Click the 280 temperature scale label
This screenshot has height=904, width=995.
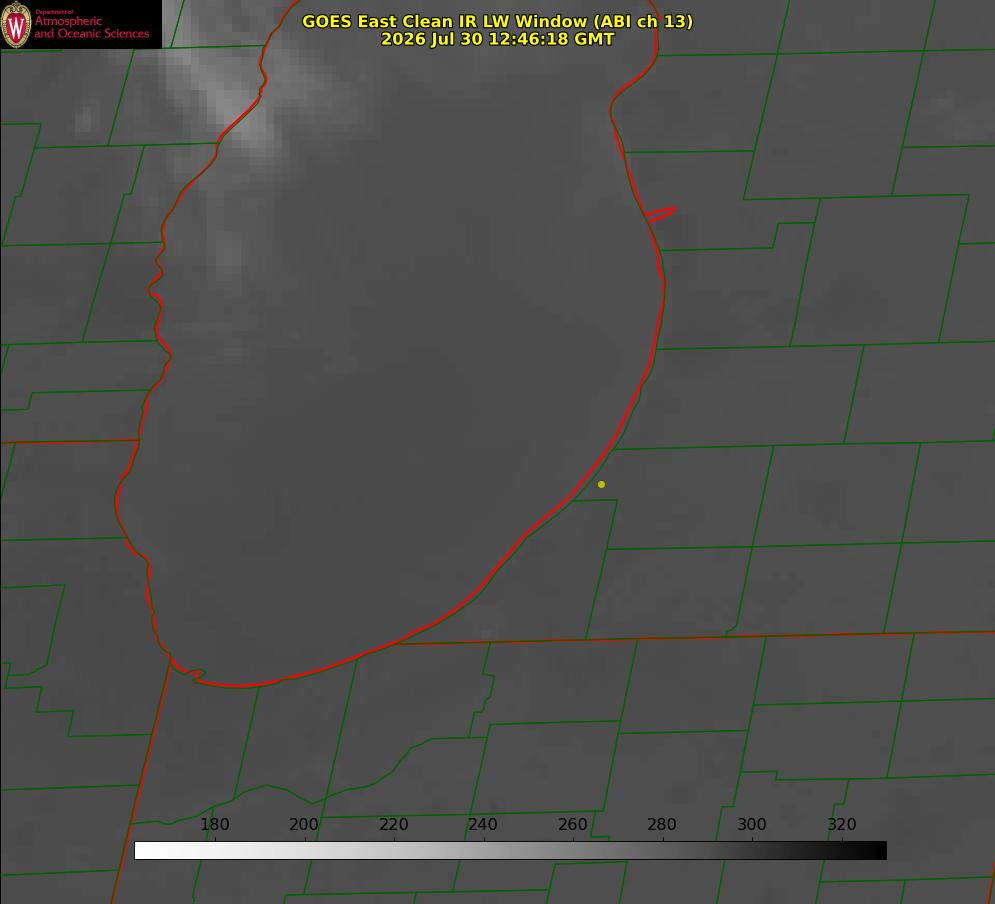pos(661,824)
